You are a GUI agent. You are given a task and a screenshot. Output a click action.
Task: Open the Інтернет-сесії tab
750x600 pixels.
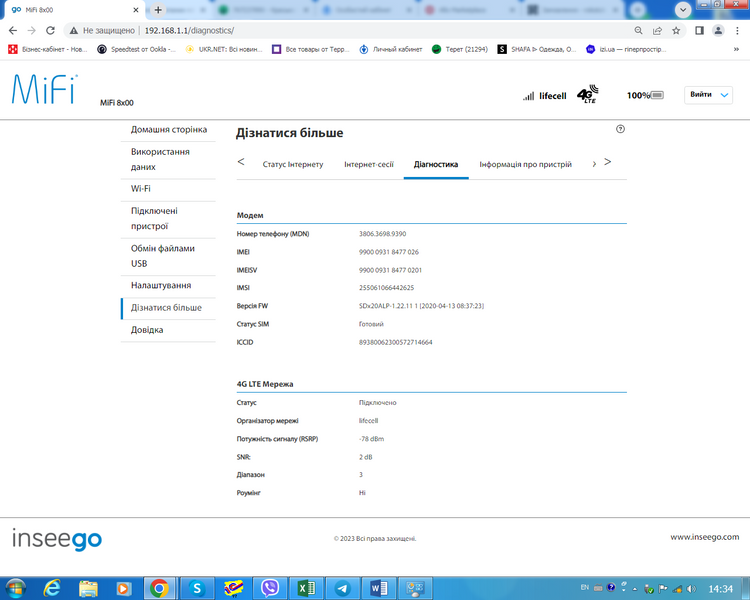click(x=369, y=164)
